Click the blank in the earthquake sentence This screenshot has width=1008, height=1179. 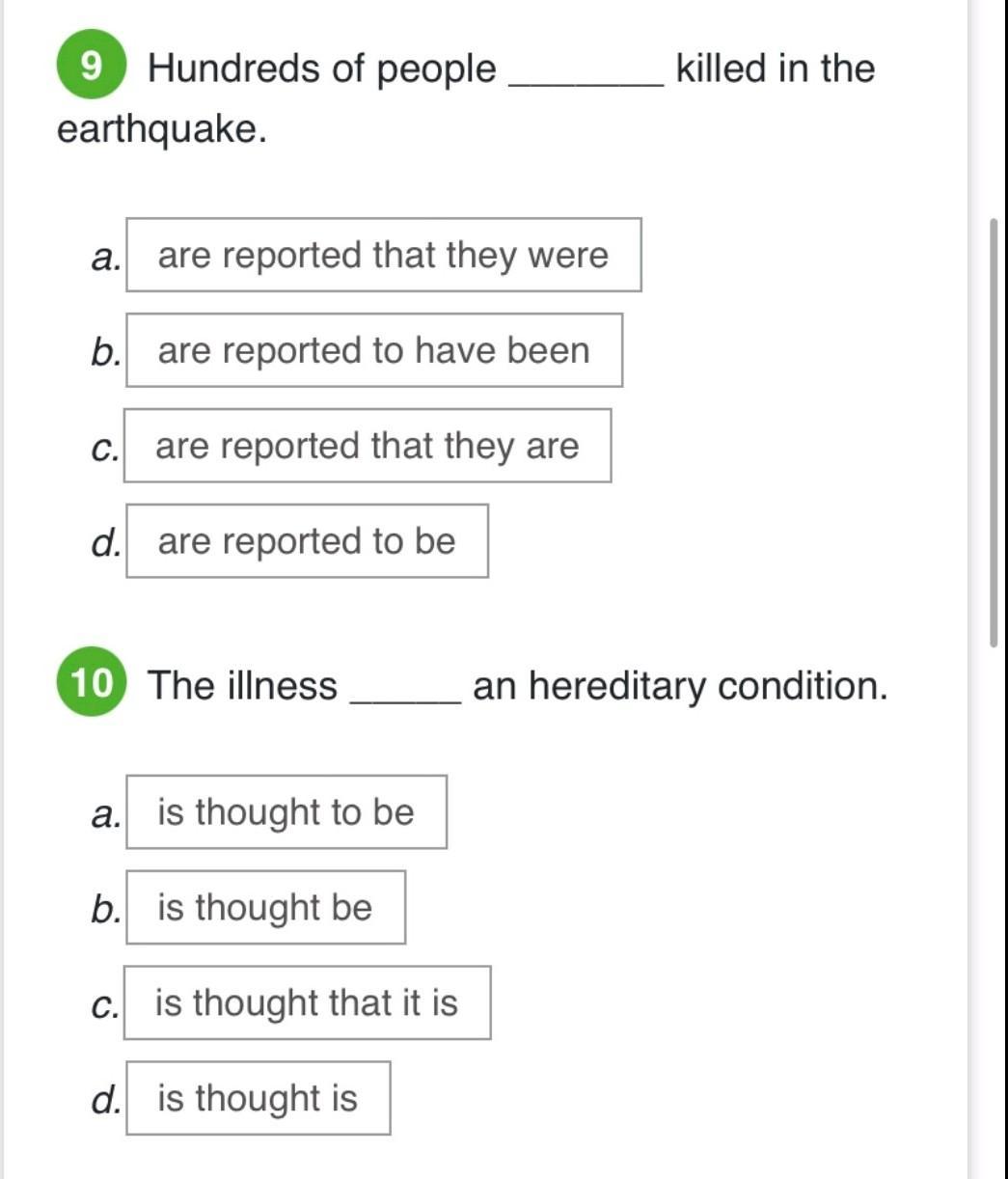point(586,72)
